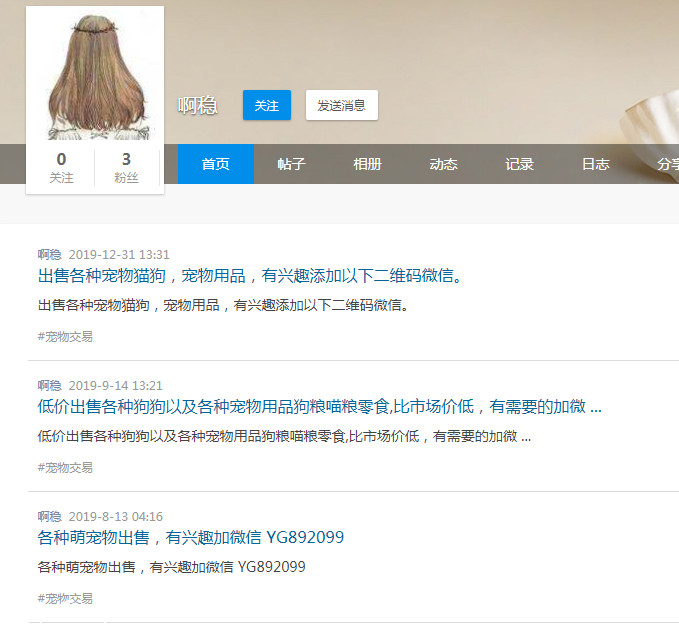Open the following count showing 0
This screenshot has height=634, width=679.
pos(61,167)
